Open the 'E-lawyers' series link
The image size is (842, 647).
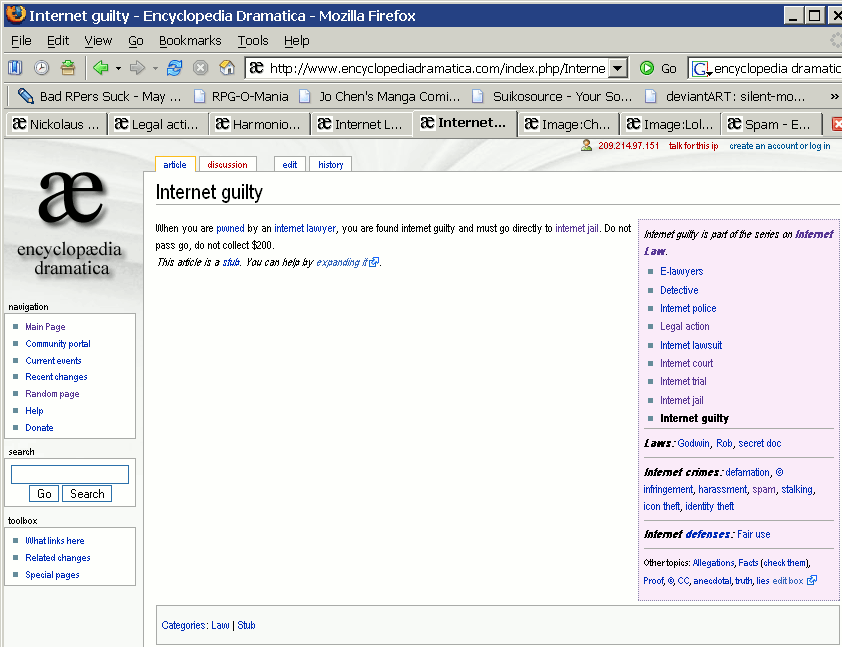681,272
